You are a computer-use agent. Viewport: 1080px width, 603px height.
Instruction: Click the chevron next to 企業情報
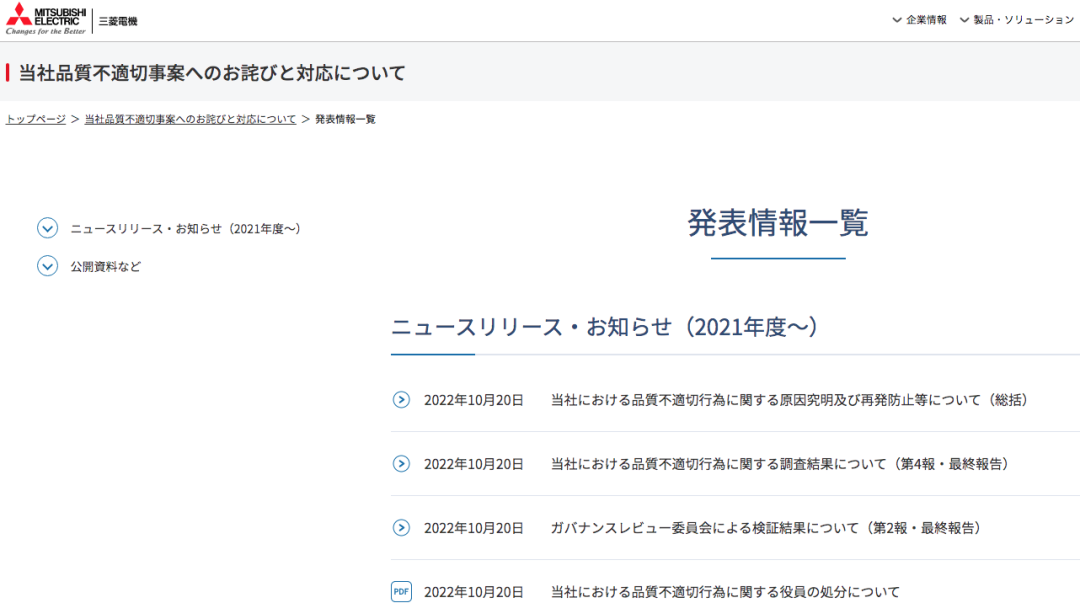(897, 20)
